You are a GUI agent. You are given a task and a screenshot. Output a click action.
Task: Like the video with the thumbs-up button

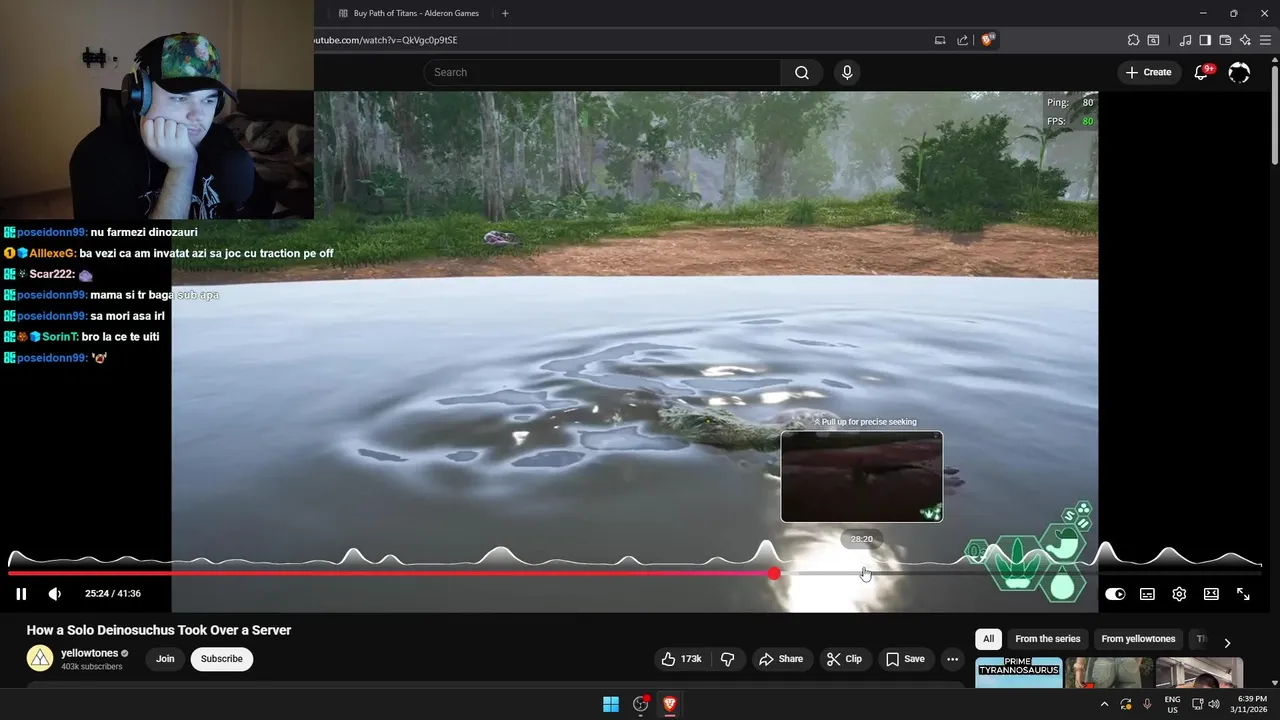pos(681,659)
